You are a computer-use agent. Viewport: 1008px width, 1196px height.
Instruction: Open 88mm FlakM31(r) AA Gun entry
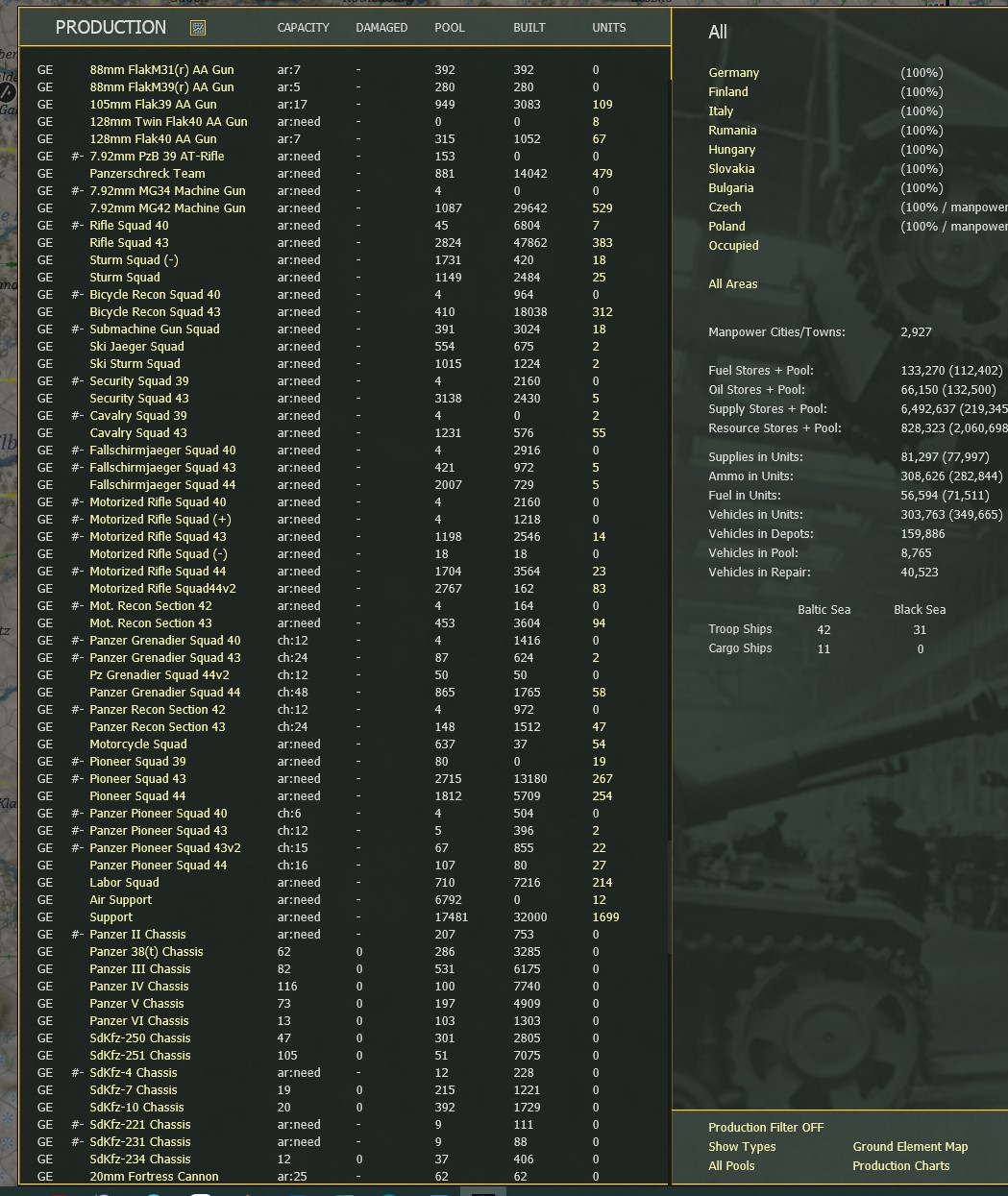[161, 70]
